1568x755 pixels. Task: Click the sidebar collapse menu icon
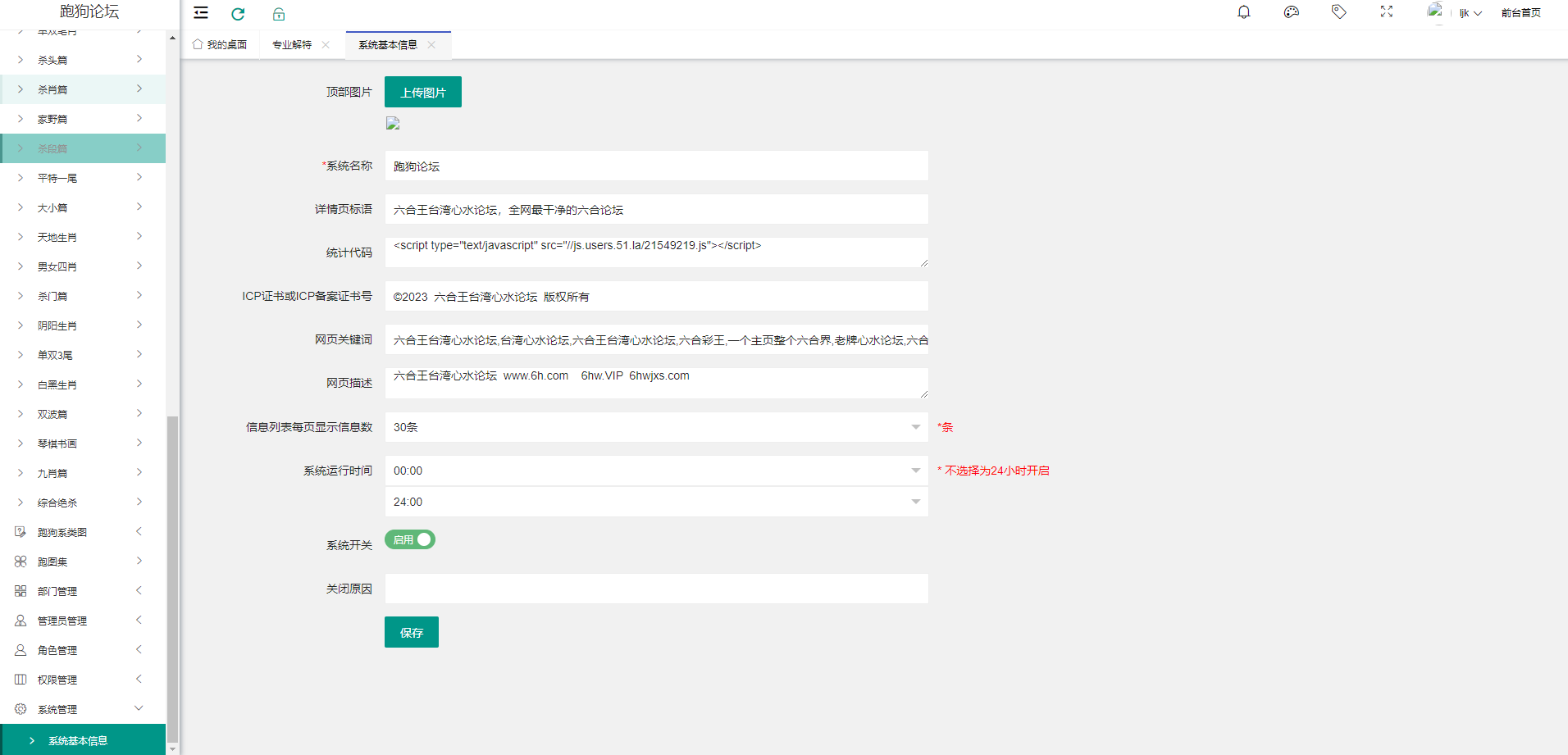pos(201,13)
